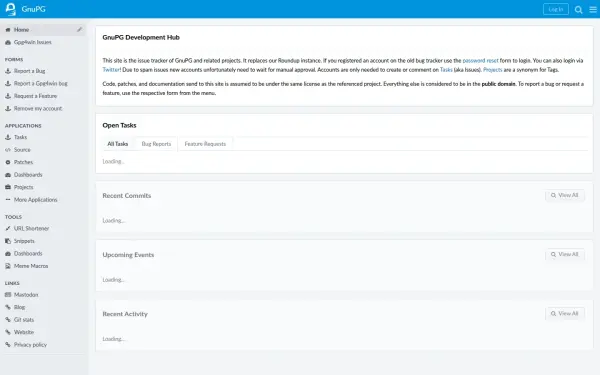Click the Blog link icon
Screen dimensions: 600x375
8,307
